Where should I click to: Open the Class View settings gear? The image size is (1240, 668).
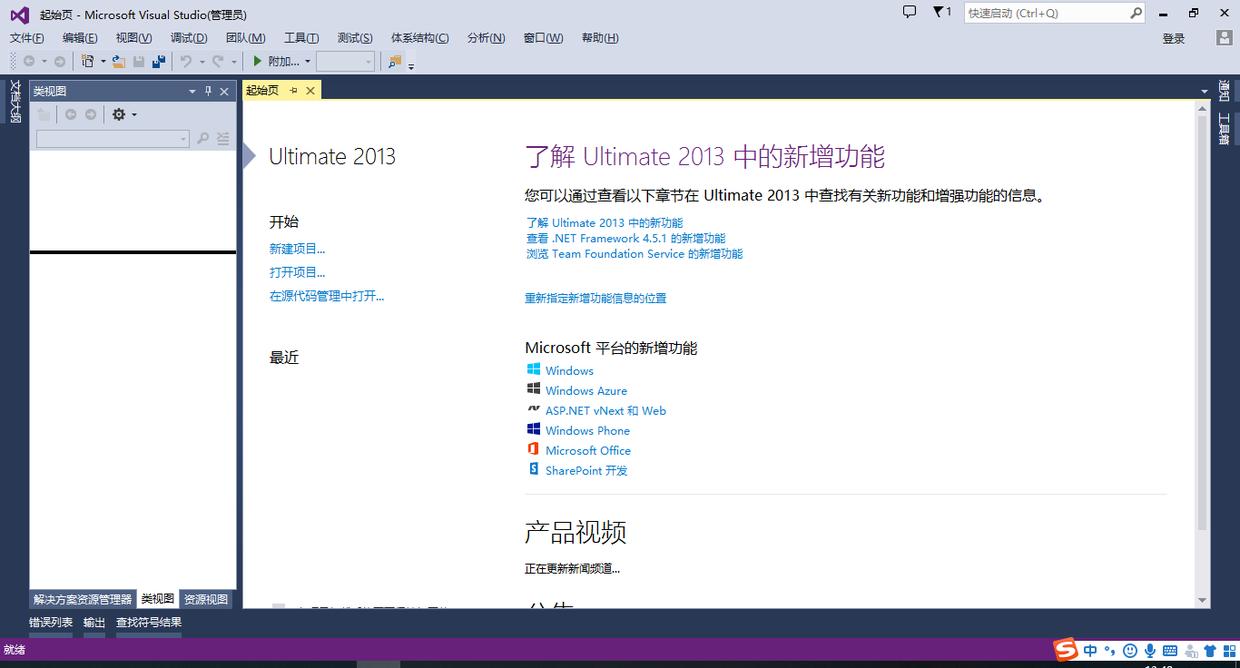click(120, 113)
